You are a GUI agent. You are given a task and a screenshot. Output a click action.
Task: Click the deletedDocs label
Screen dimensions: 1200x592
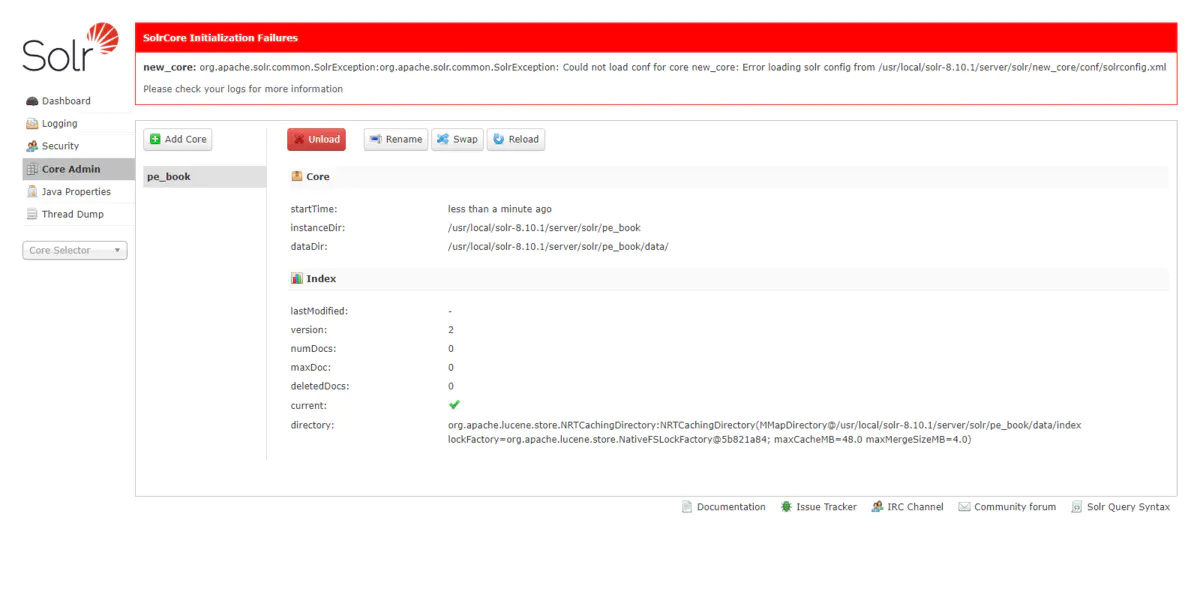(x=320, y=385)
